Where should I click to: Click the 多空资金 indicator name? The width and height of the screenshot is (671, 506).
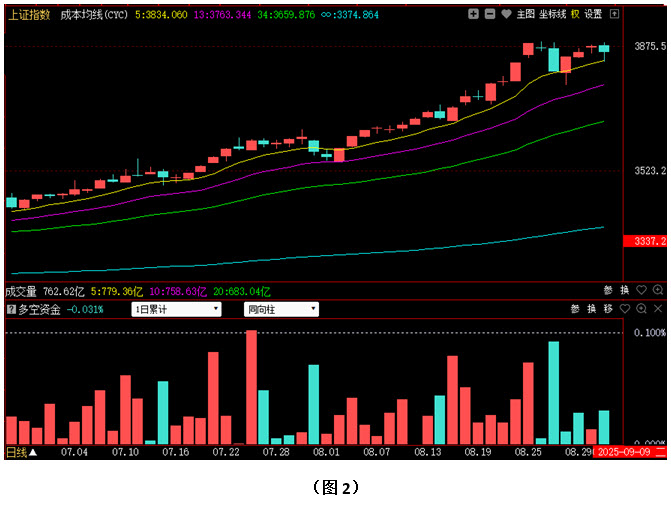coord(39,310)
